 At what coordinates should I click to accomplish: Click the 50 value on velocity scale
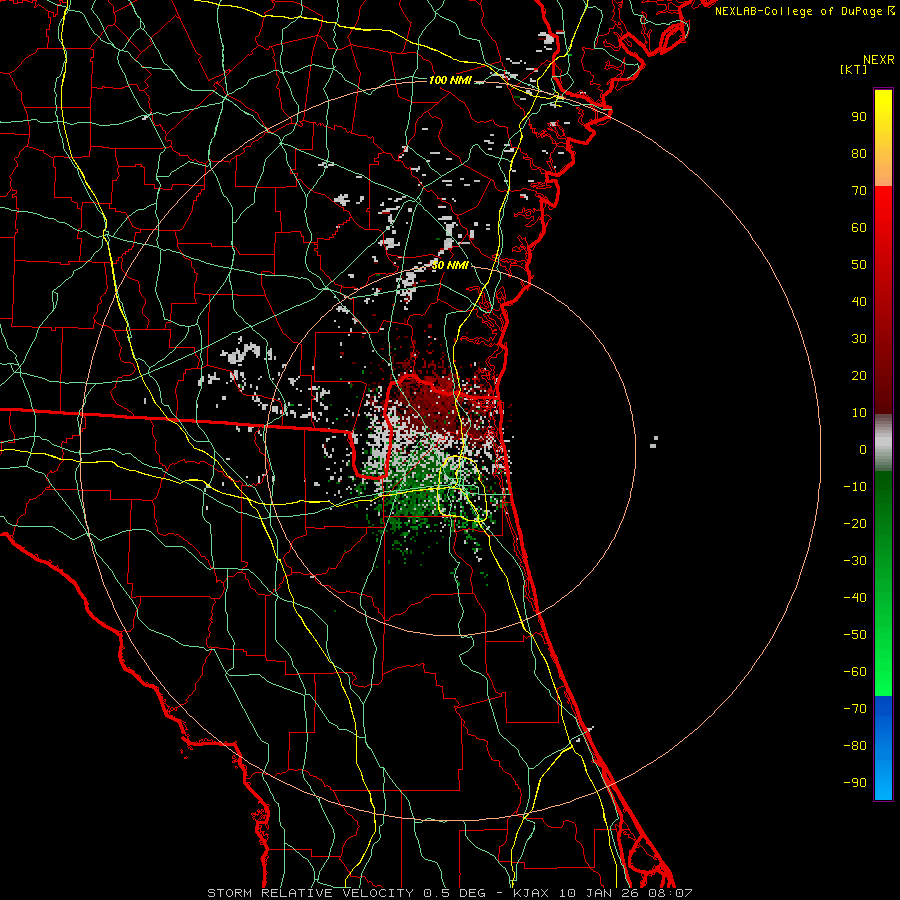(x=859, y=265)
